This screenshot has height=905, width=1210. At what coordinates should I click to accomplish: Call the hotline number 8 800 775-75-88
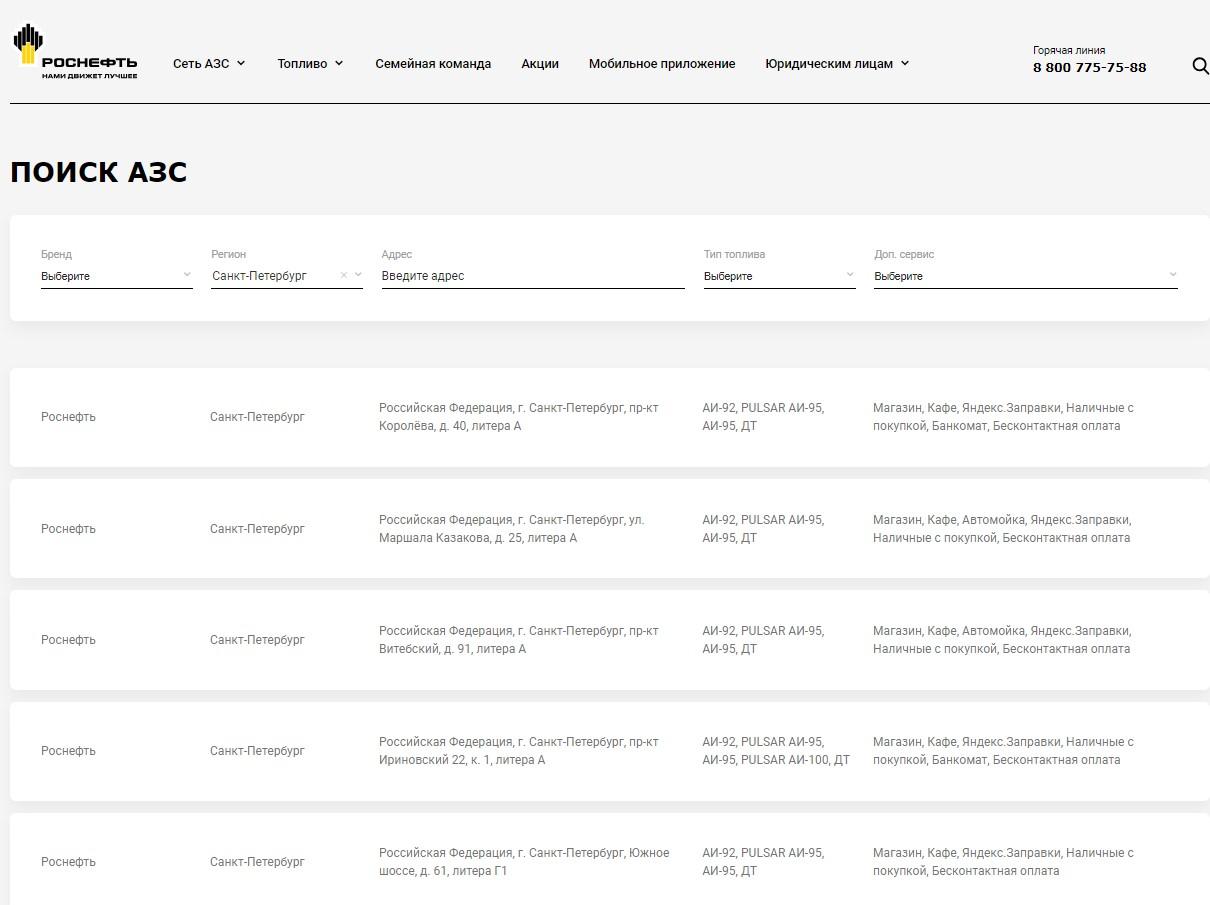point(1090,68)
